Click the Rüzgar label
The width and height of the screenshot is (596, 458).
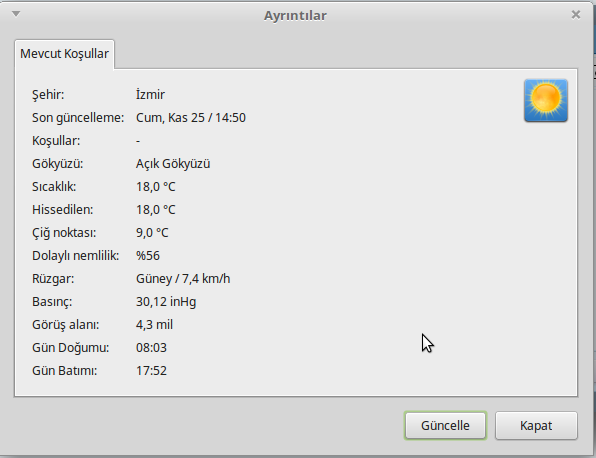click(x=53, y=279)
